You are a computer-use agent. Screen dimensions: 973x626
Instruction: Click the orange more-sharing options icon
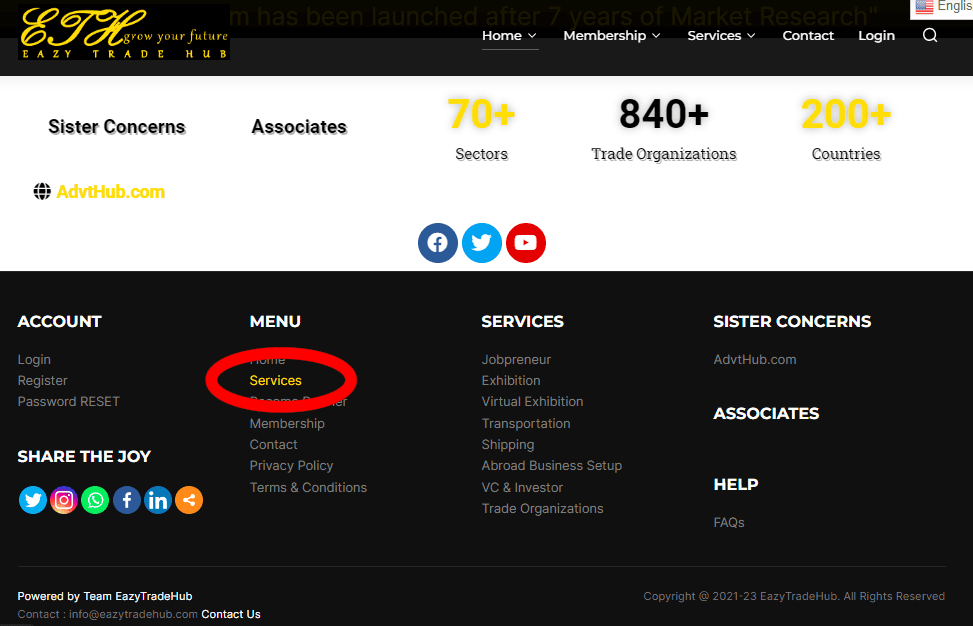(x=189, y=500)
